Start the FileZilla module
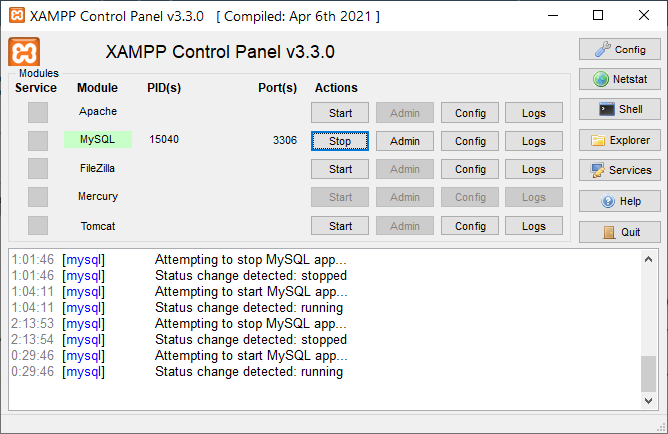 pyautogui.click(x=340, y=169)
